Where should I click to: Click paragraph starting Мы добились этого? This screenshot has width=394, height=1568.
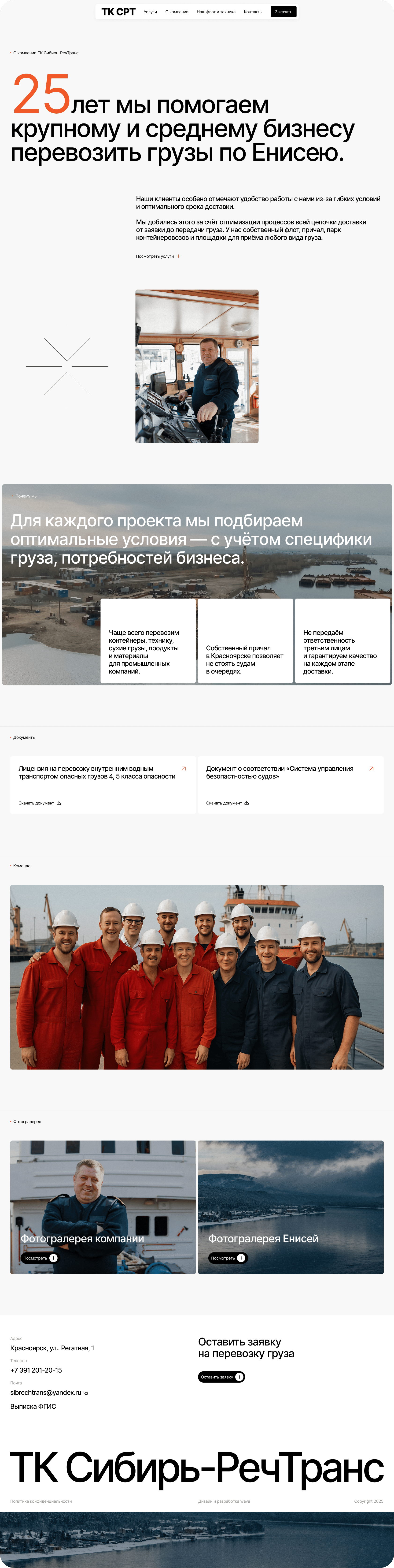pyautogui.click(x=251, y=230)
